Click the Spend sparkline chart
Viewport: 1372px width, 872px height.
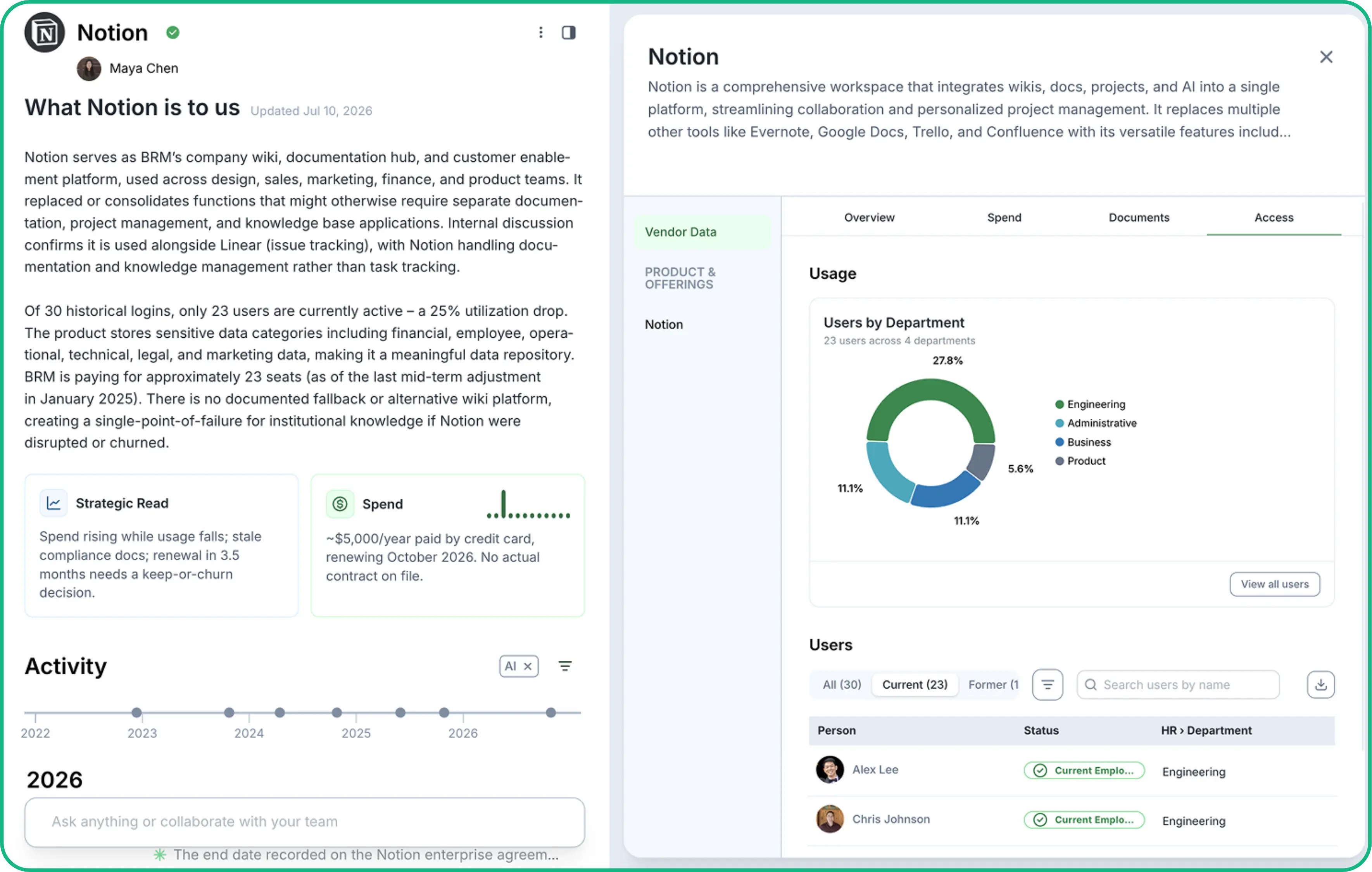528,504
